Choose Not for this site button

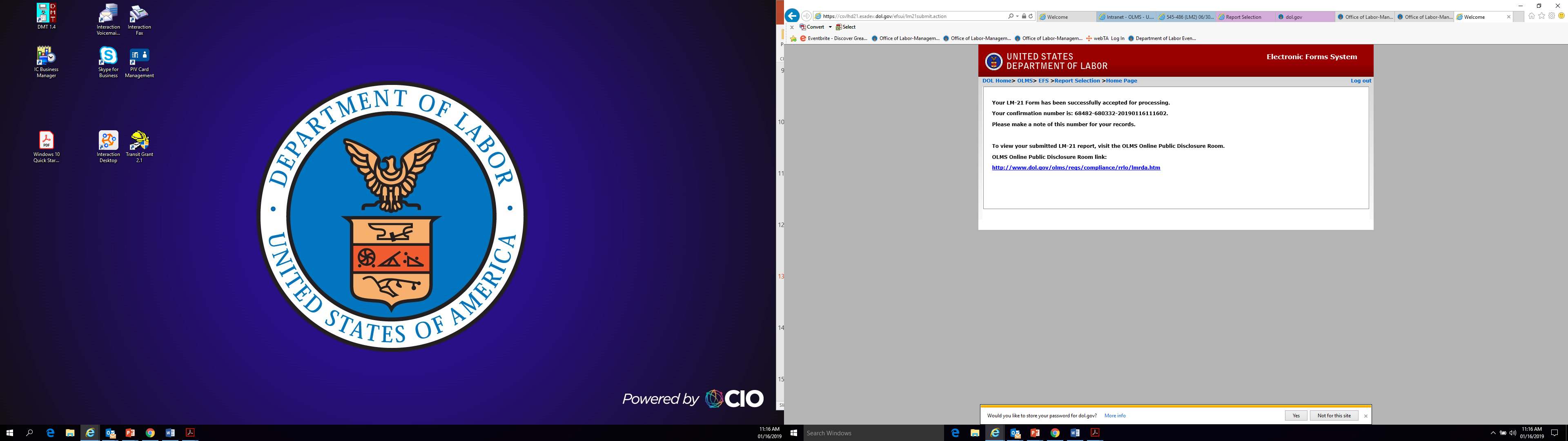tap(1334, 415)
